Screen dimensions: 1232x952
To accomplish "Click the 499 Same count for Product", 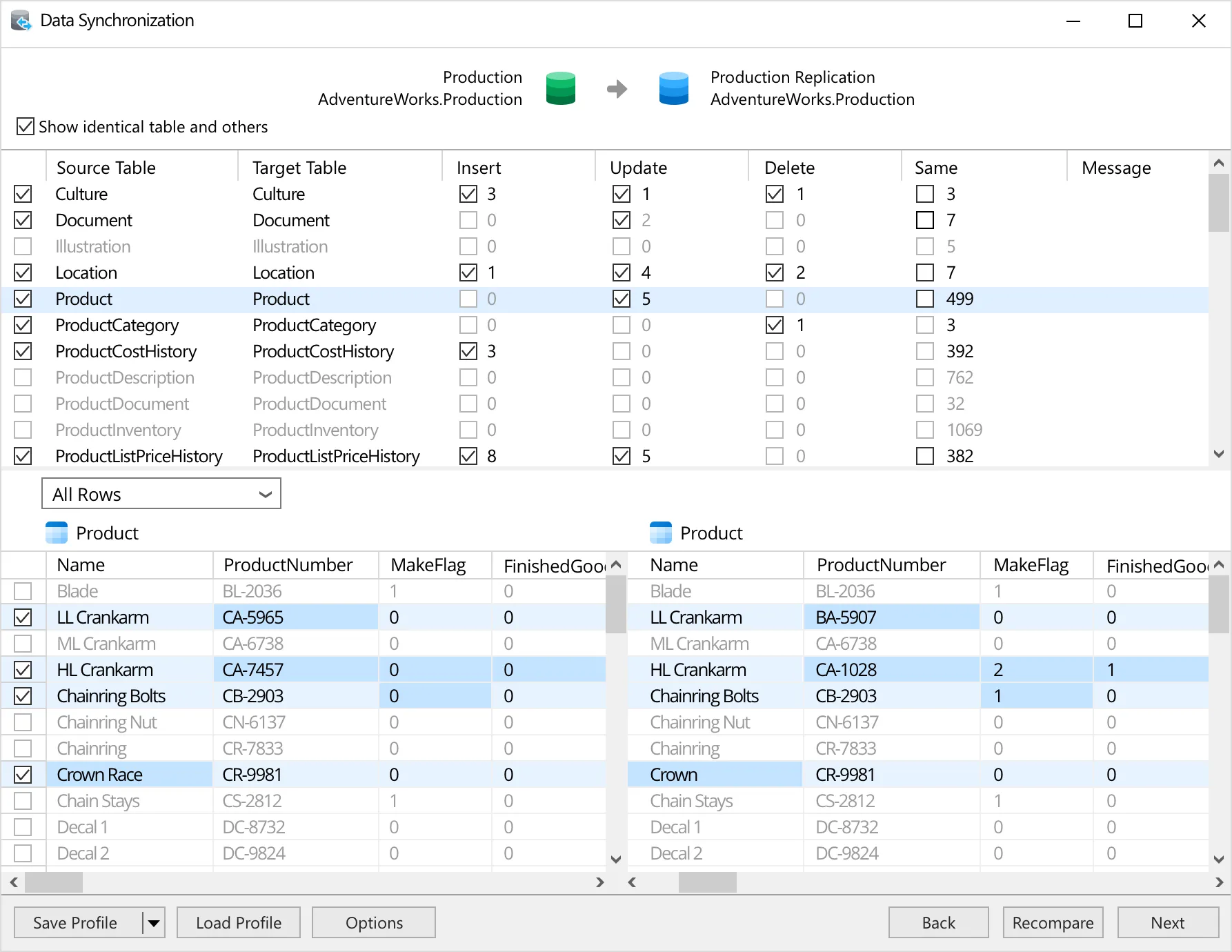I will (960, 299).
